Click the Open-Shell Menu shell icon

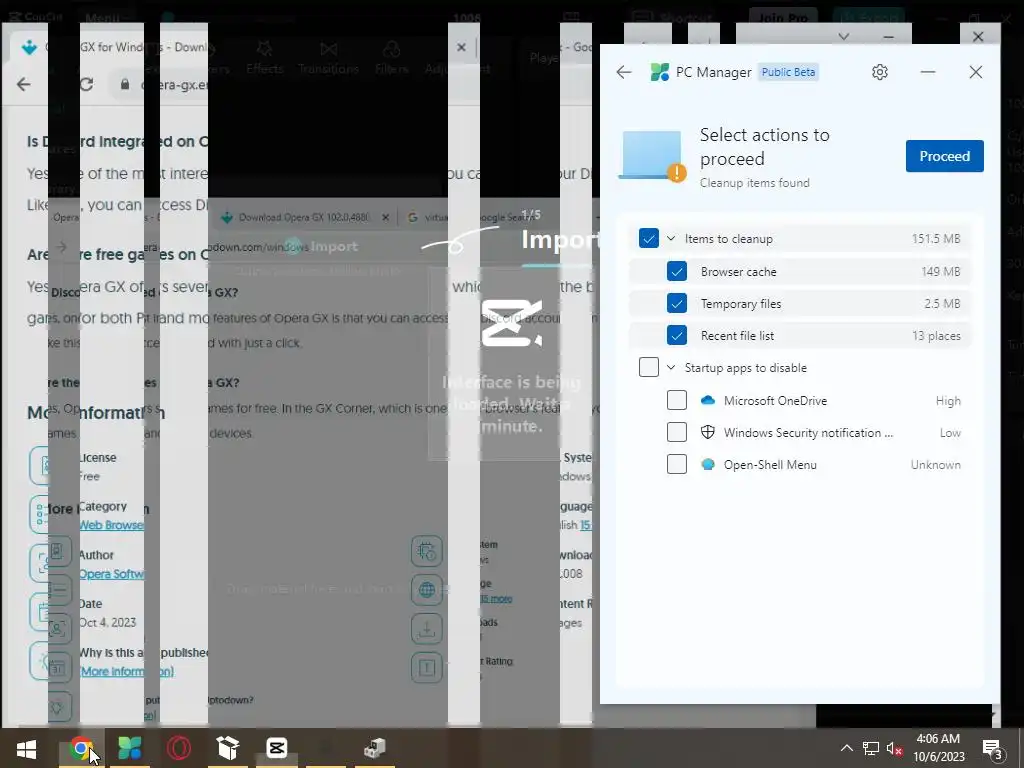[707, 464]
